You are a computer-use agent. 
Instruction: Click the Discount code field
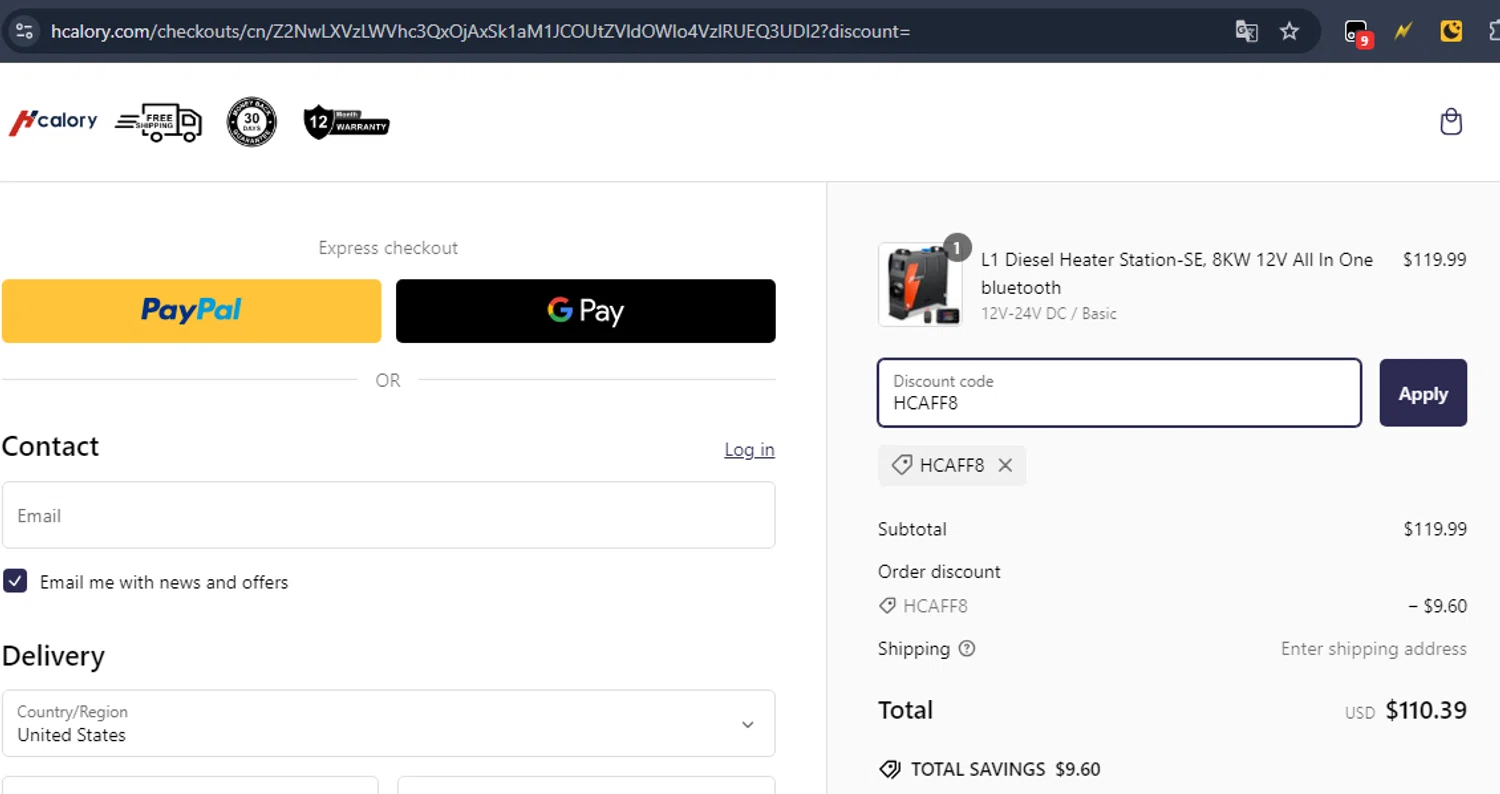click(x=1119, y=393)
